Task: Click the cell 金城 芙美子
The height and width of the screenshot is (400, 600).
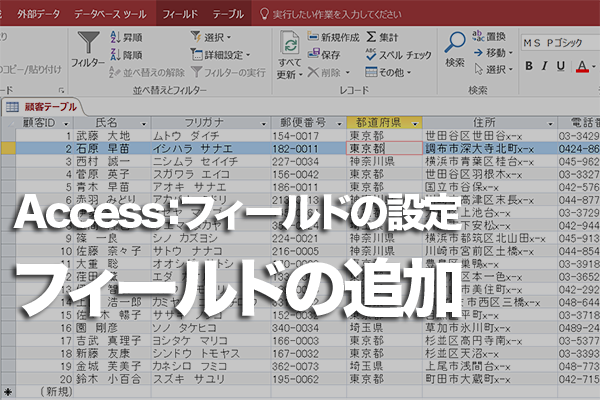Action: pos(112,366)
